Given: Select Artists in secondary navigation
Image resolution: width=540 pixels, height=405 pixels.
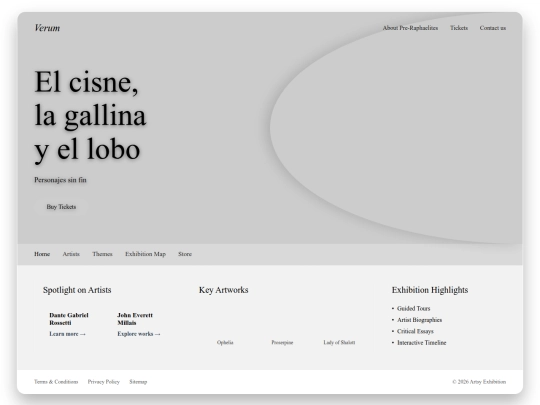Looking at the screenshot, I should [x=71, y=254].
